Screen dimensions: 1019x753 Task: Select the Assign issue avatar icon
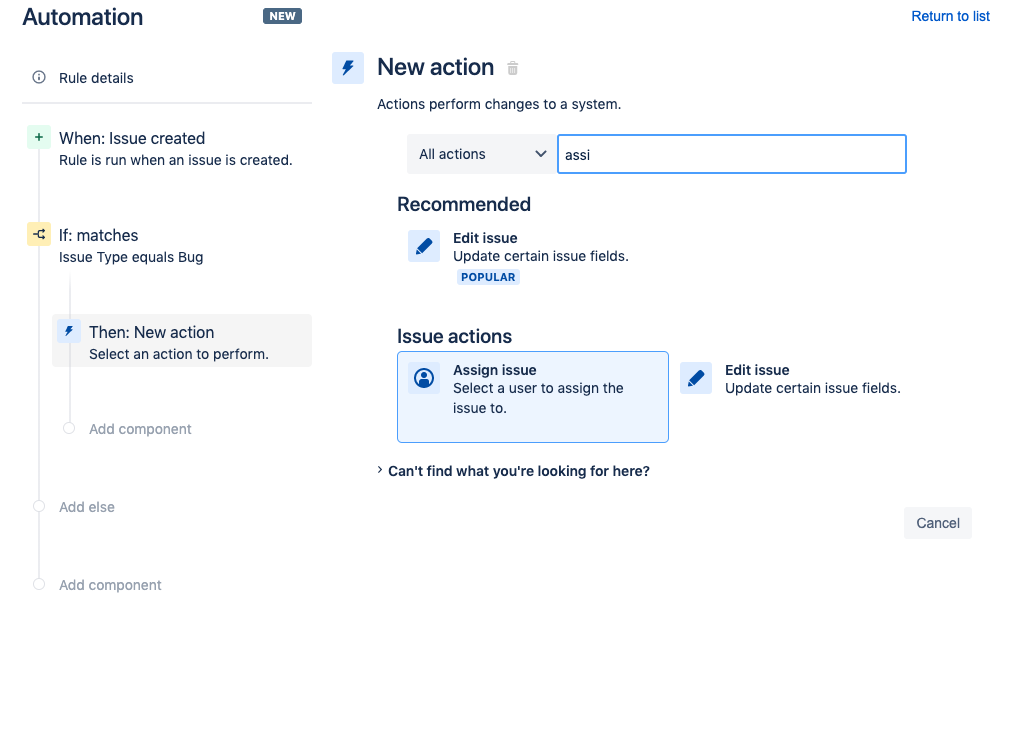click(x=422, y=377)
